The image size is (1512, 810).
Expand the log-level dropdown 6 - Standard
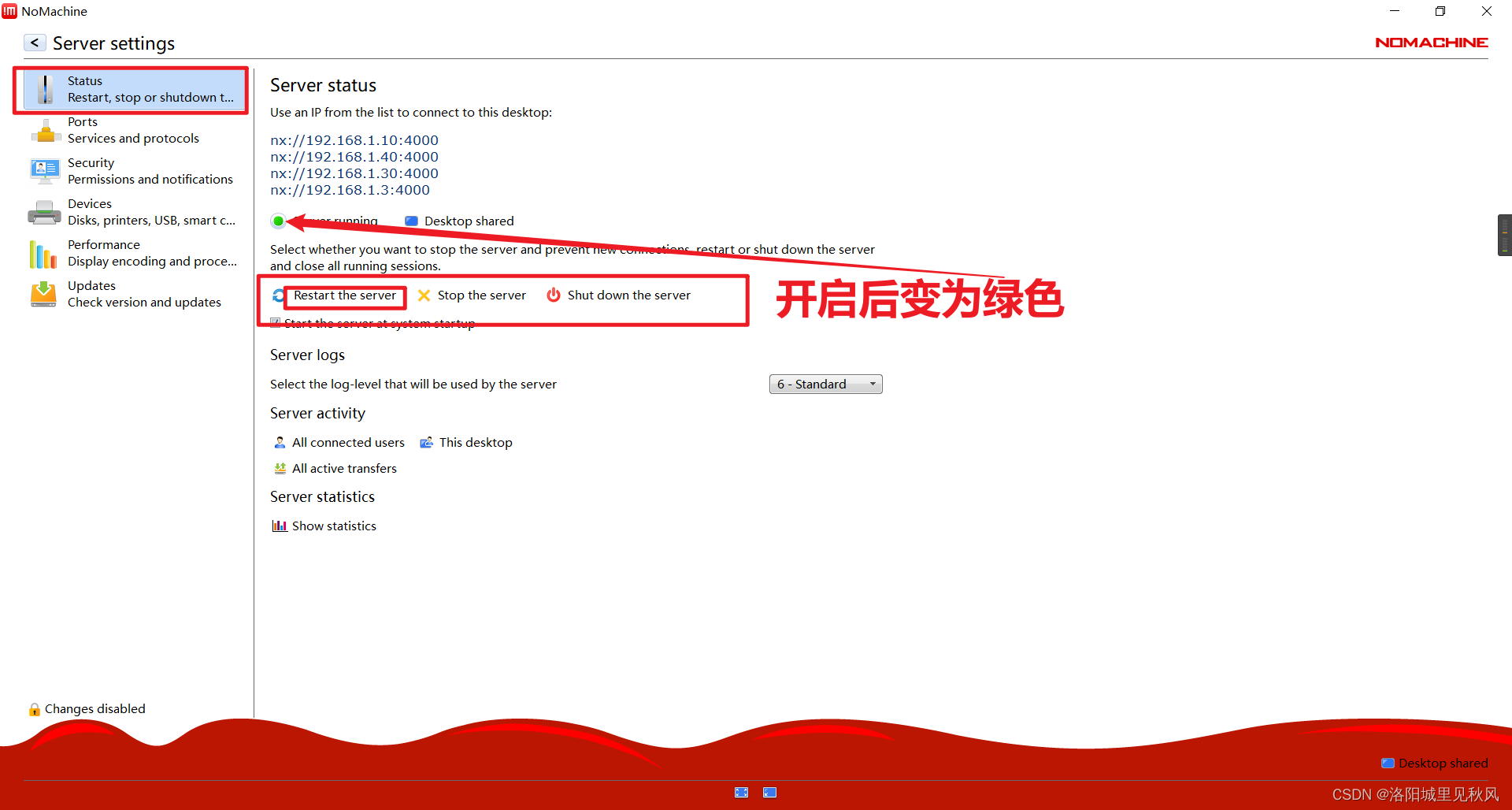click(825, 384)
